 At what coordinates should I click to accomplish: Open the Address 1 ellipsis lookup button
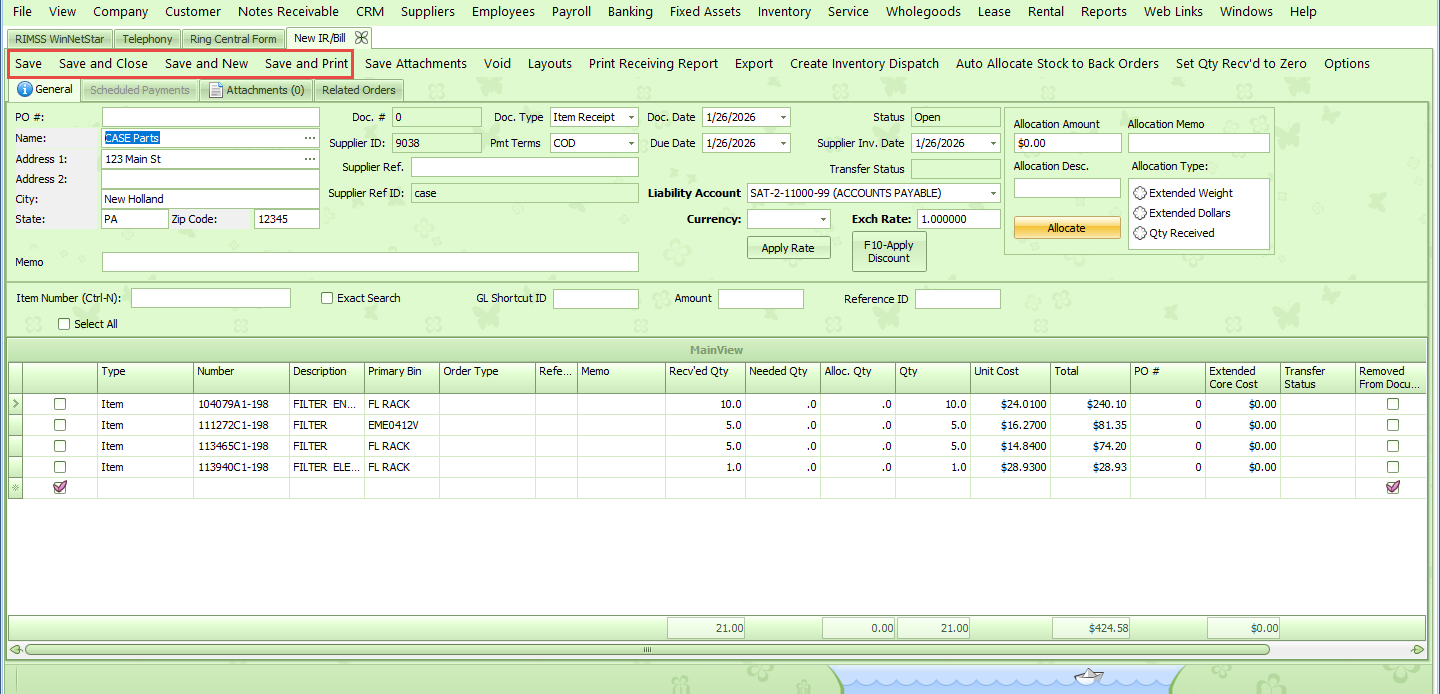[x=310, y=159]
